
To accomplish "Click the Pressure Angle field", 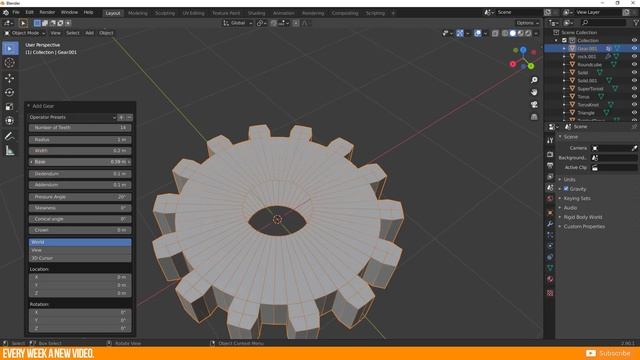I will tap(80, 197).
